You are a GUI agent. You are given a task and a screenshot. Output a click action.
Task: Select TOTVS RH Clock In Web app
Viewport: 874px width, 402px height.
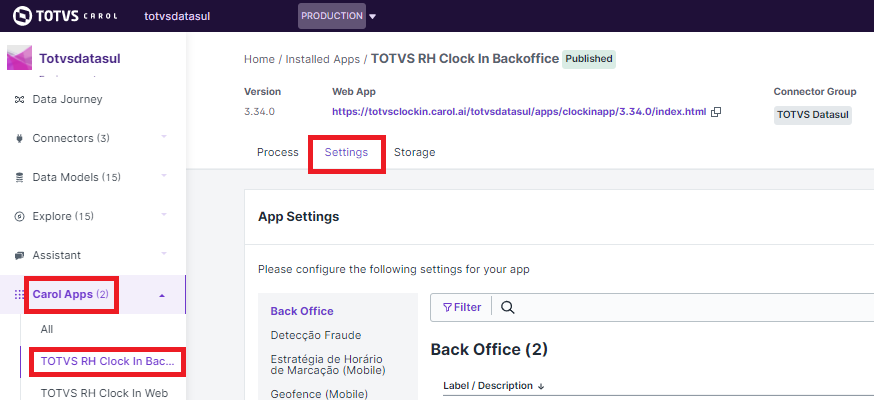click(x=104, y=393)
